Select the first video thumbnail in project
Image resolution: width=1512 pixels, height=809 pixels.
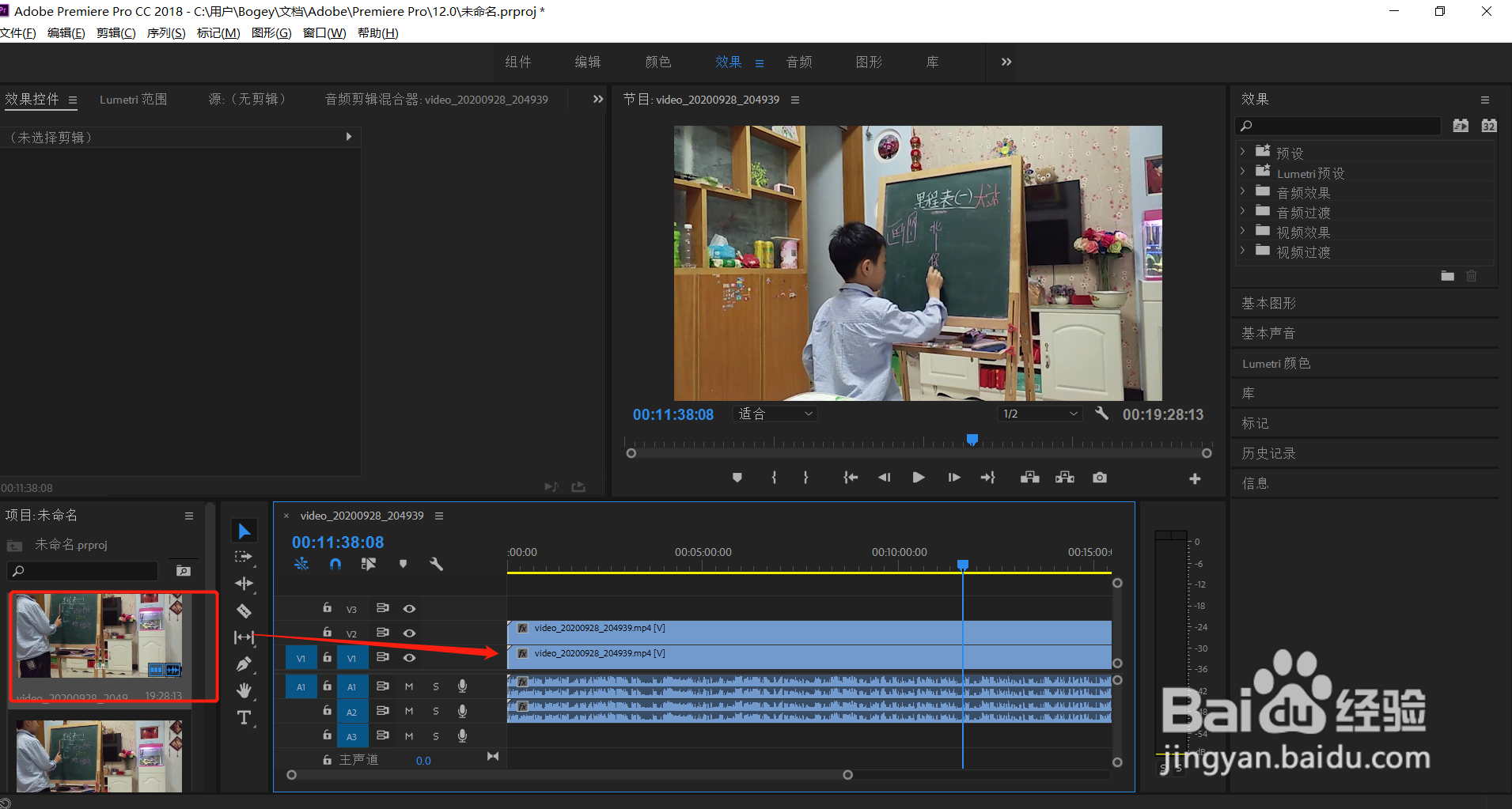point(100,636)
